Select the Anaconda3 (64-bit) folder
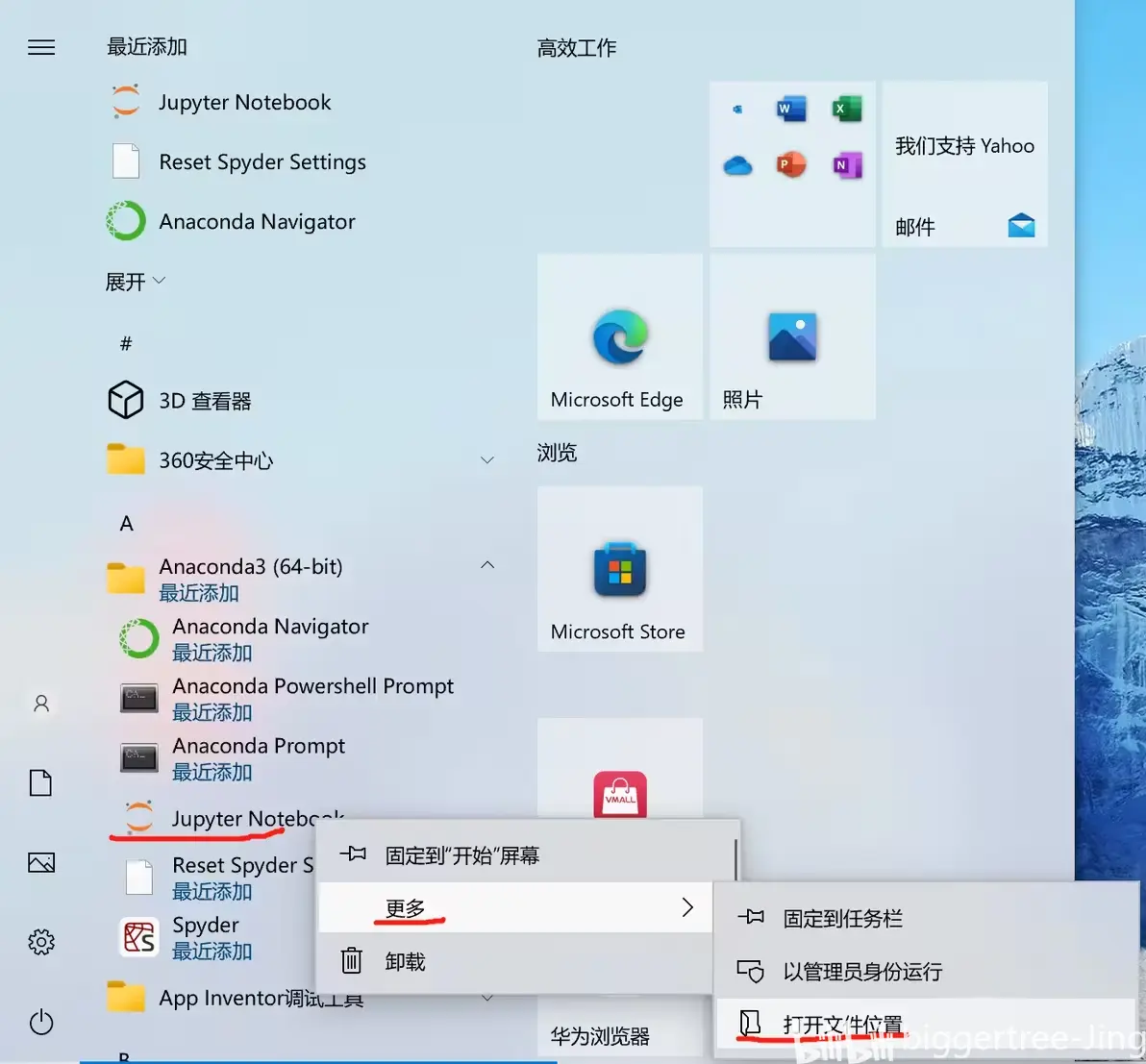The height and width of the screenshot is (1064, 1146). pyautogui.click(x=251, y=578)
